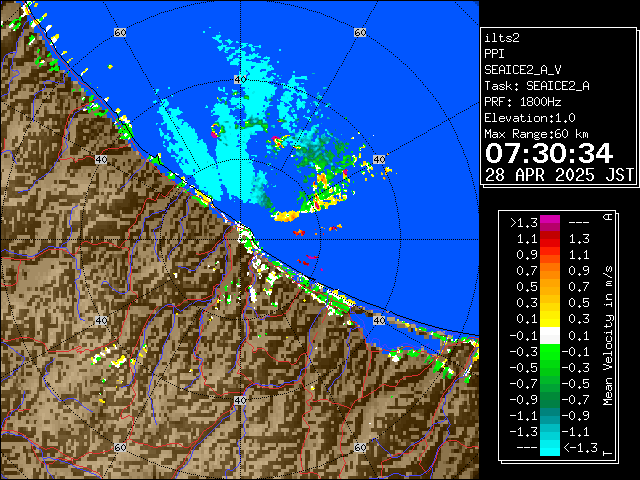This screenshot has height=480, width=640.
Task: Click the PRF: 1800Hz value
Action: [x=522, y=102]
